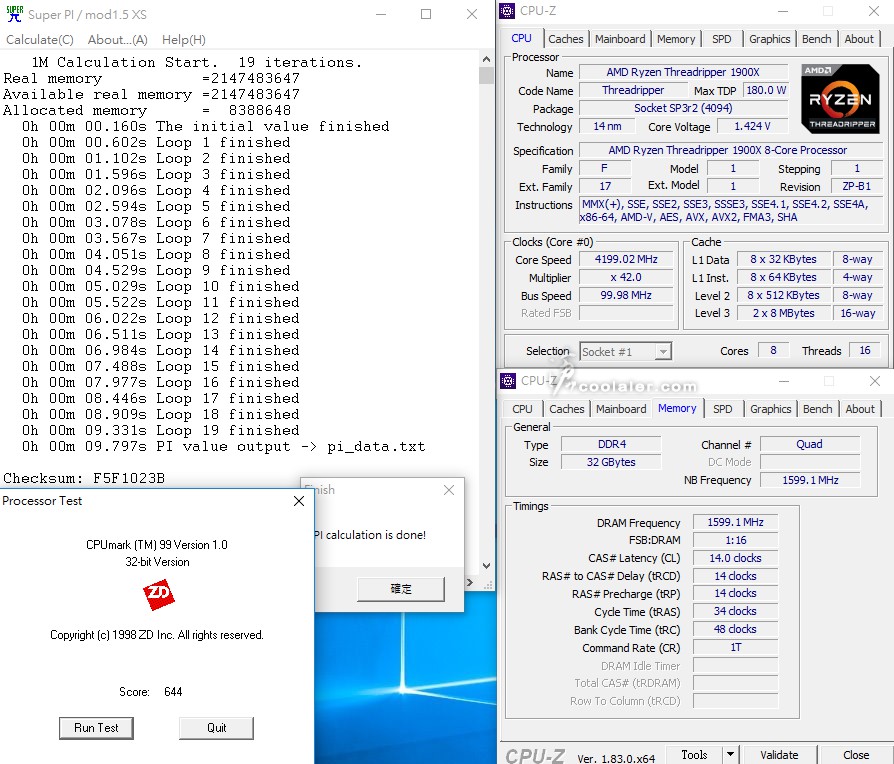Click the AMD Ryzen Threadripper logo

click(840, 99)
